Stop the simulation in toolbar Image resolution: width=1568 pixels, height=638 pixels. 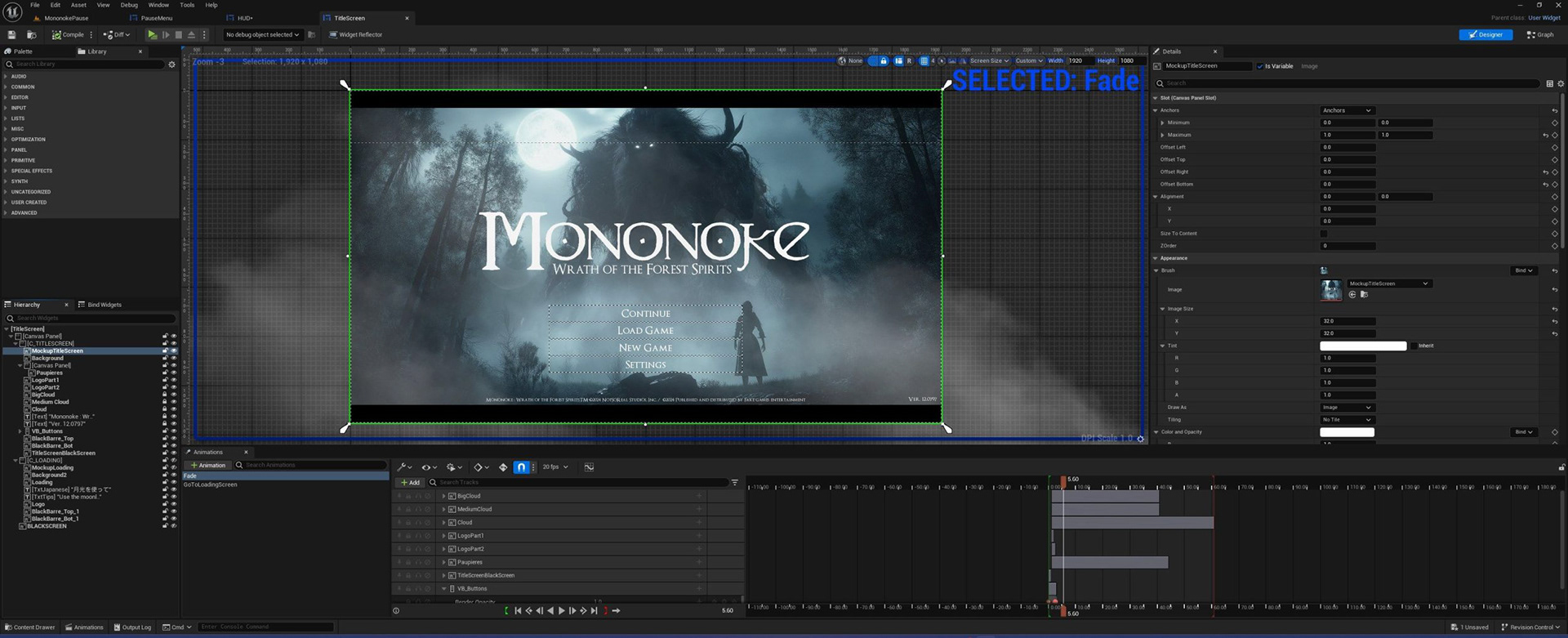click(x=178, y=34)
